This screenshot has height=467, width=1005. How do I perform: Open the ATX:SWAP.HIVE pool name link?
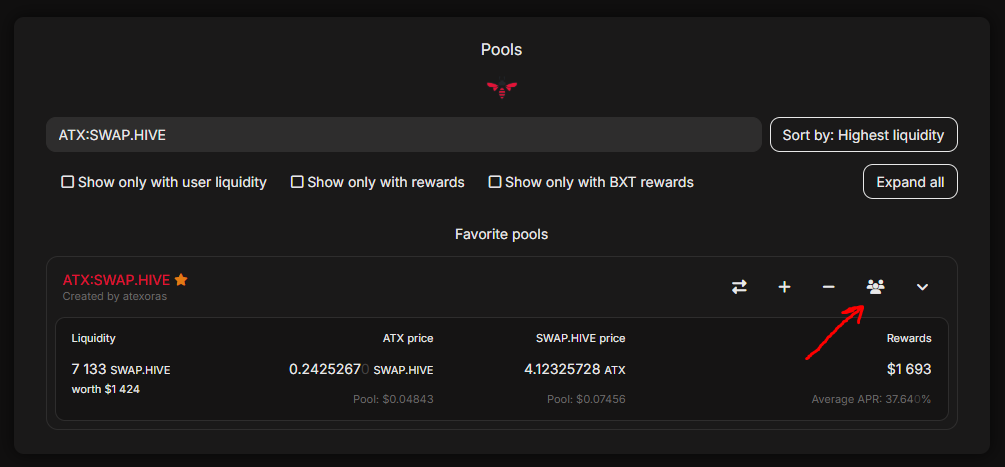pyautogui.click(x=116, y=280)
